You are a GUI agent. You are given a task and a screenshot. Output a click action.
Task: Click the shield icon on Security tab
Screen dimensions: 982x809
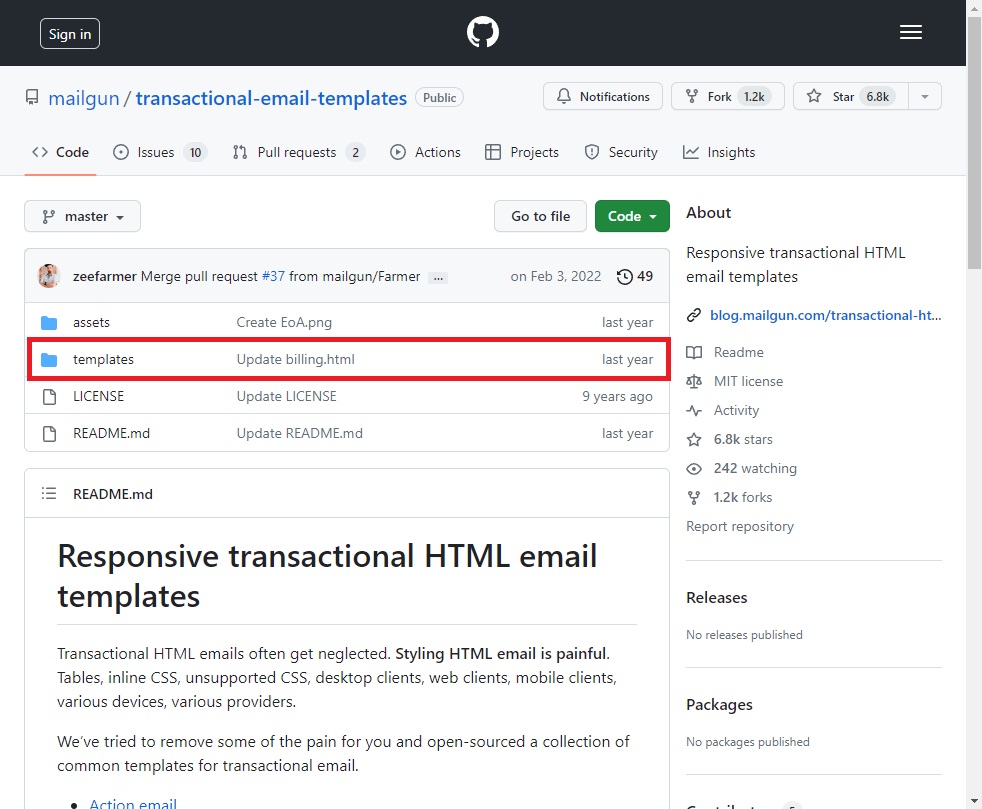pos(592,152)
